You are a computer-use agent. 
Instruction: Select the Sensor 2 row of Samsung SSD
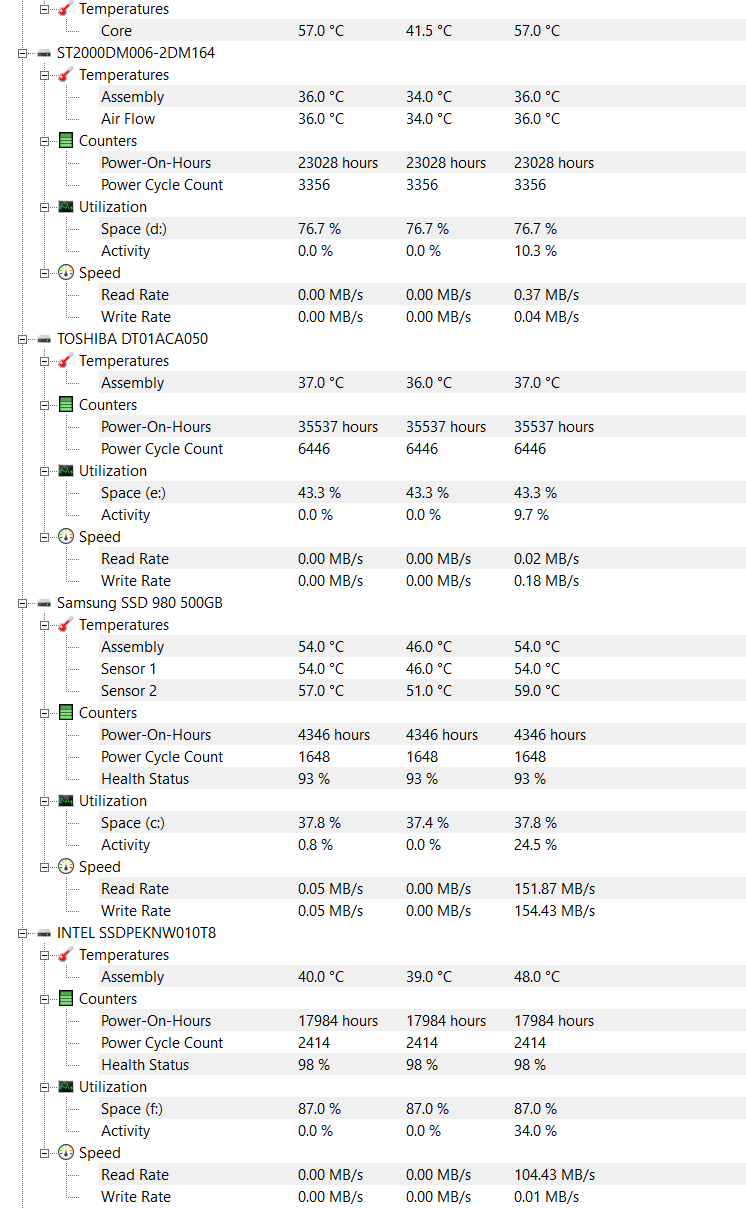[129, 691]
